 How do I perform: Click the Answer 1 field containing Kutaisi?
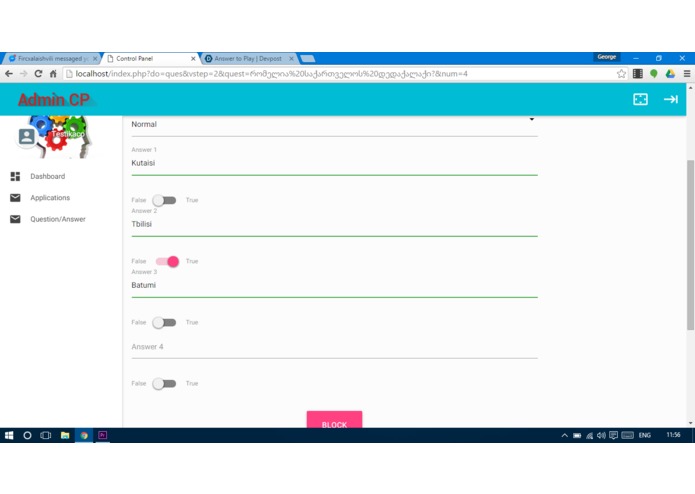(334, 163)
